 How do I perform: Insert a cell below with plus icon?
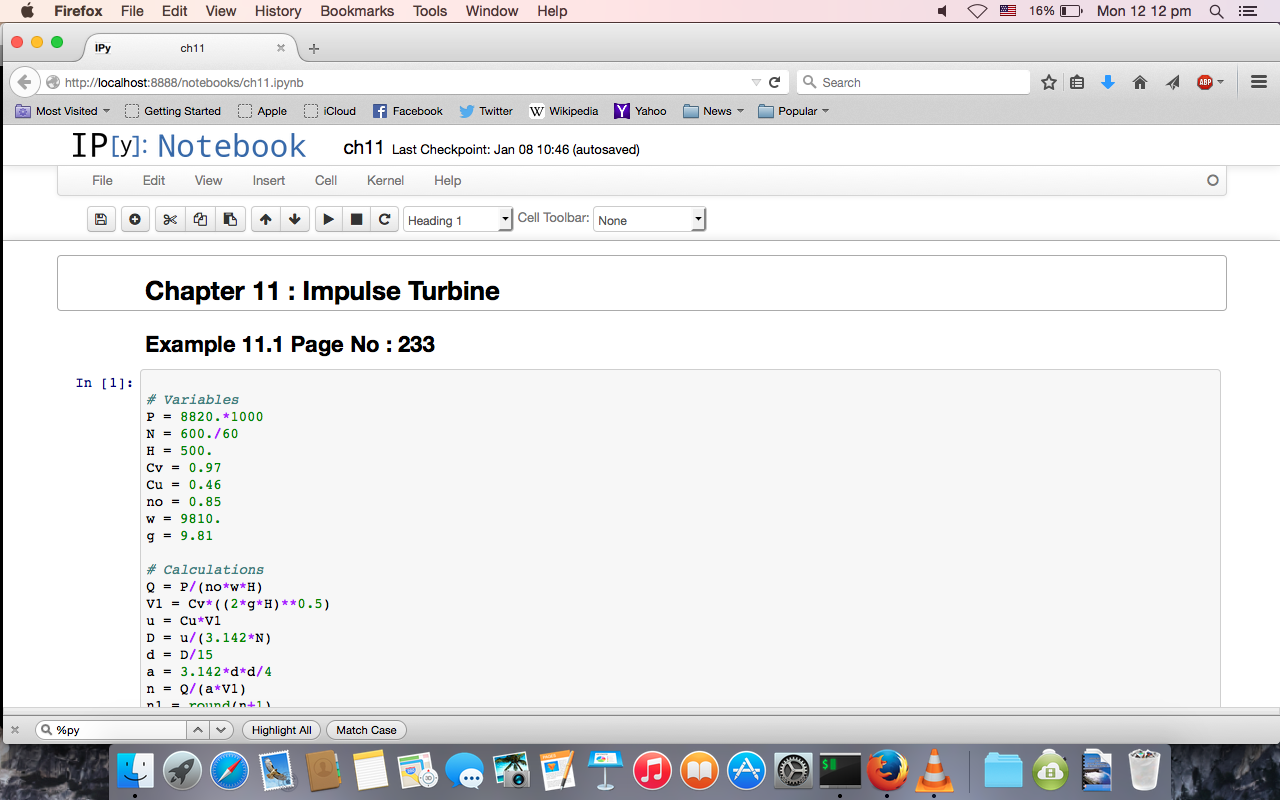135,220
